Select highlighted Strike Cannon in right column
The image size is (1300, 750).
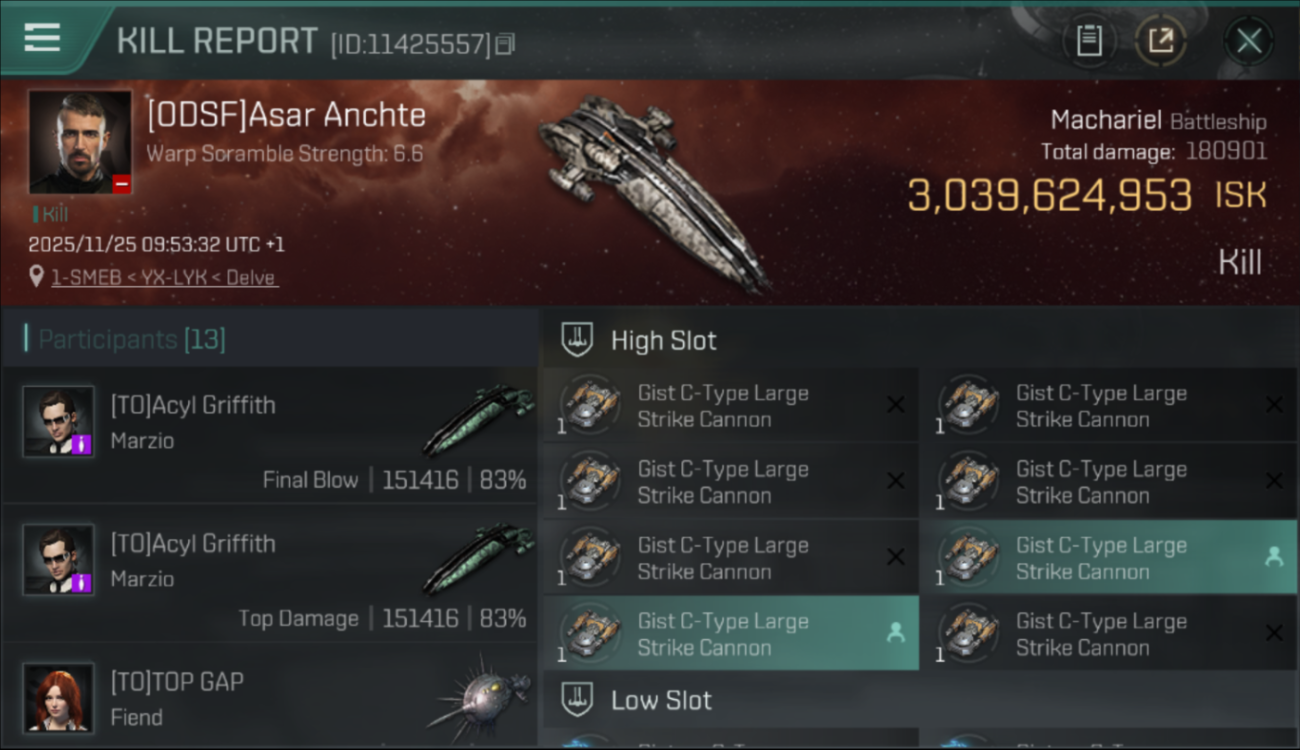point(1108,557)
